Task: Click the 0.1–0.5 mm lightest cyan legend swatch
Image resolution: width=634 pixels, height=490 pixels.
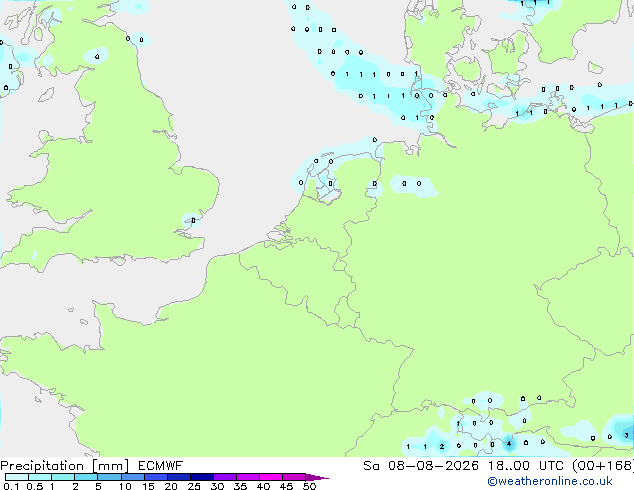Action: pyautogui.click(x=17, y=477)
